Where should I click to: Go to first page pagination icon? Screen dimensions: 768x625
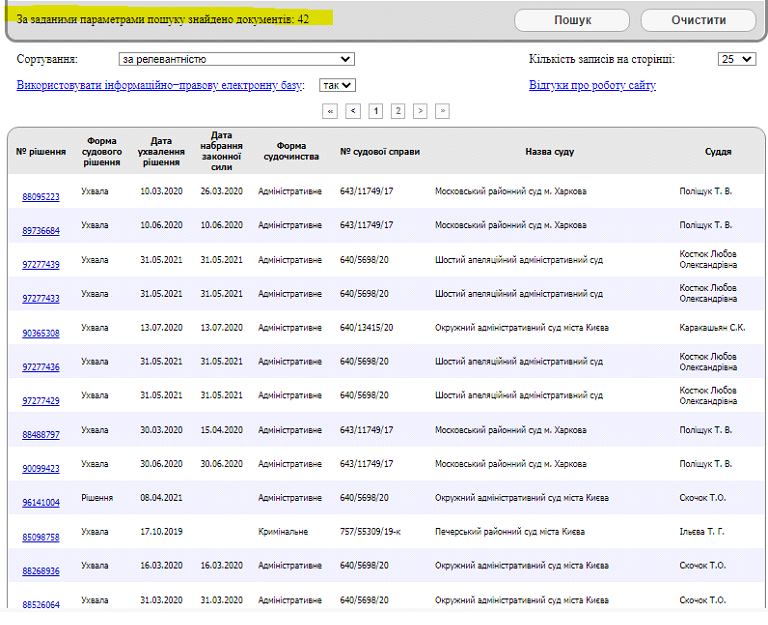(330, 111)
